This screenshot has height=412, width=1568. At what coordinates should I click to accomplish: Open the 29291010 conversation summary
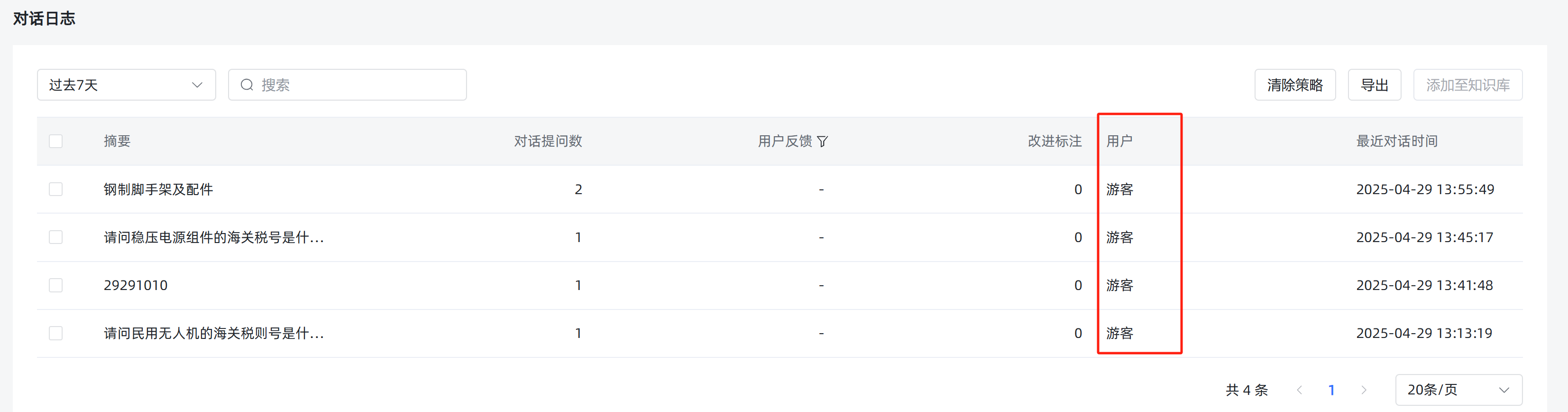(x=136, y=285)
